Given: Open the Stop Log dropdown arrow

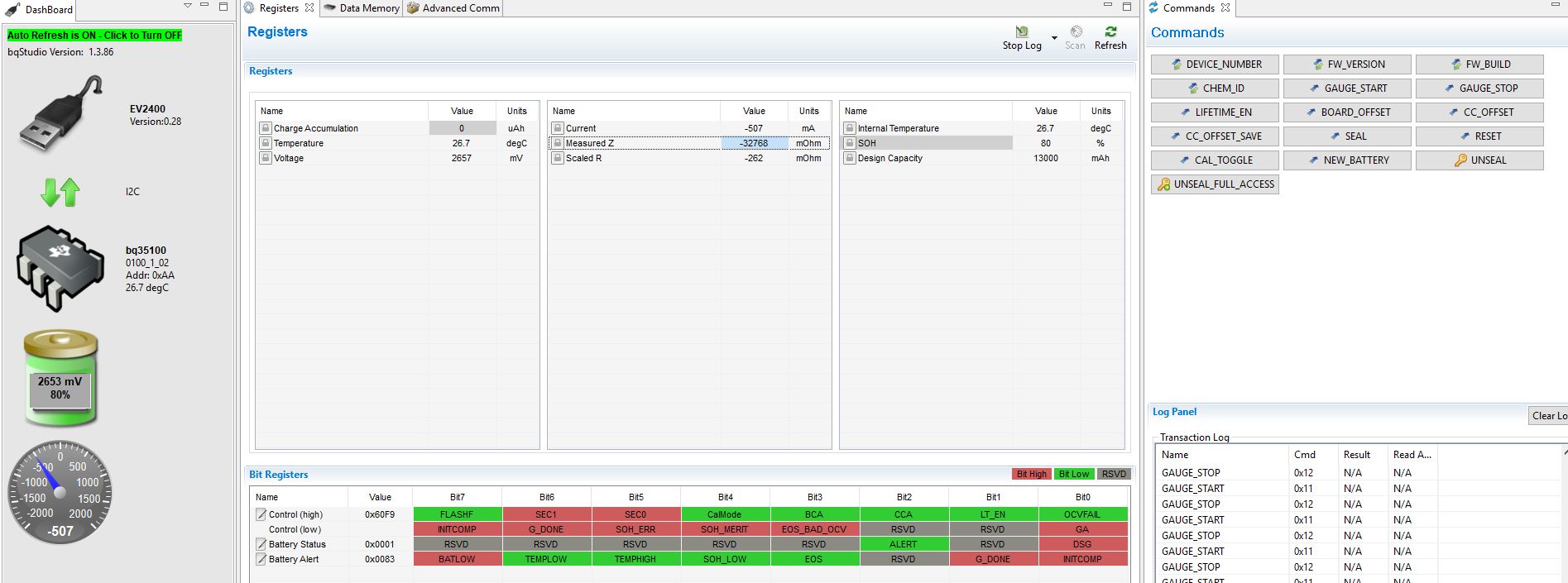Looking at the screenshot, I should click(1054, 38).
